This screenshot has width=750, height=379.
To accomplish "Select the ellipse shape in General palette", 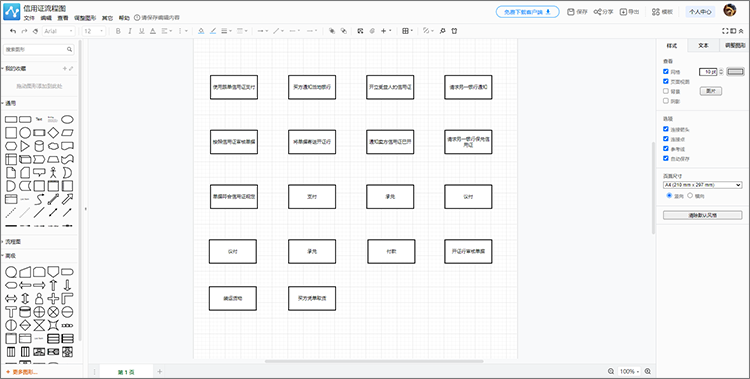I will 67,119.
